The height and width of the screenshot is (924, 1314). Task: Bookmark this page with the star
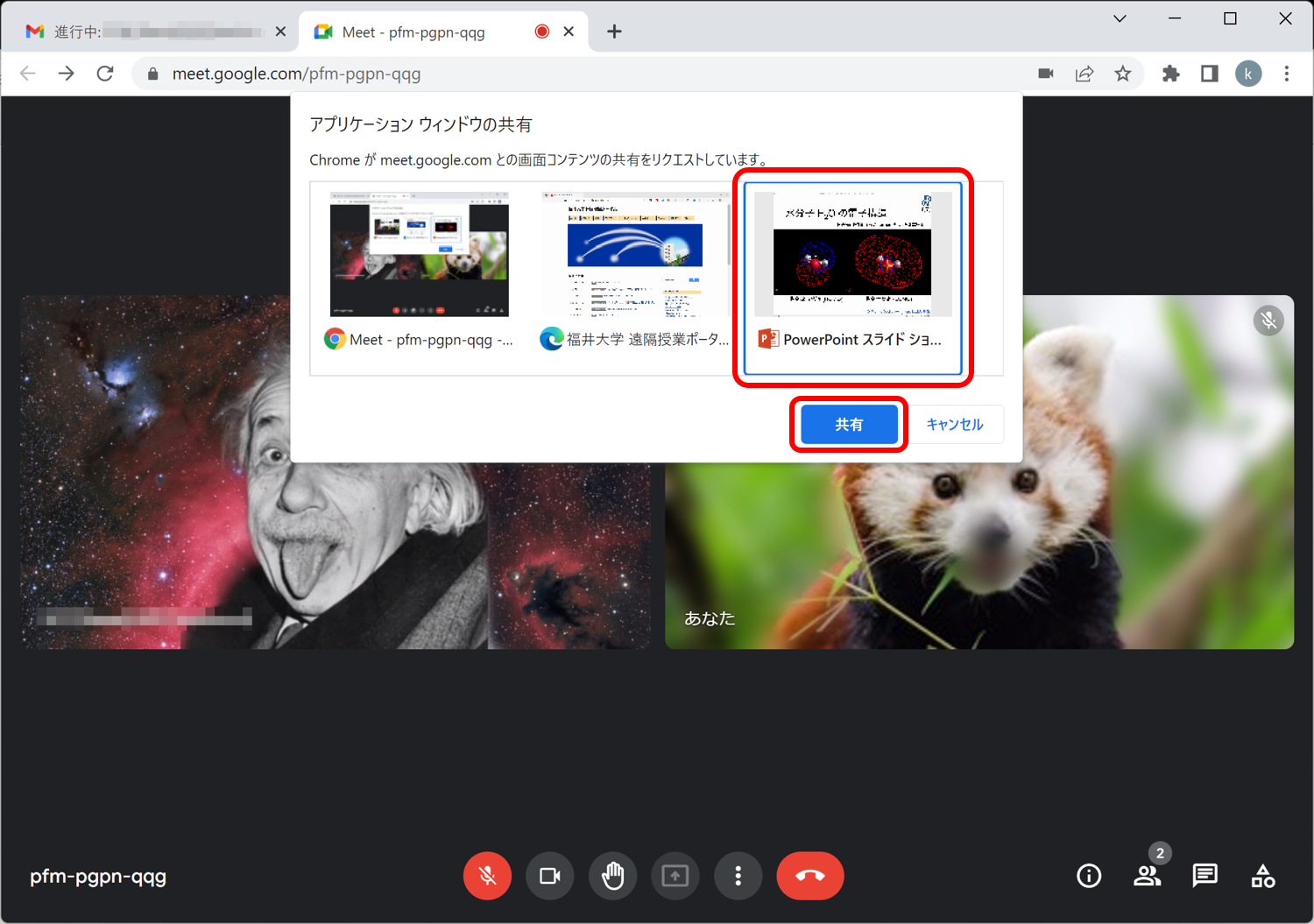[1123, 74]
